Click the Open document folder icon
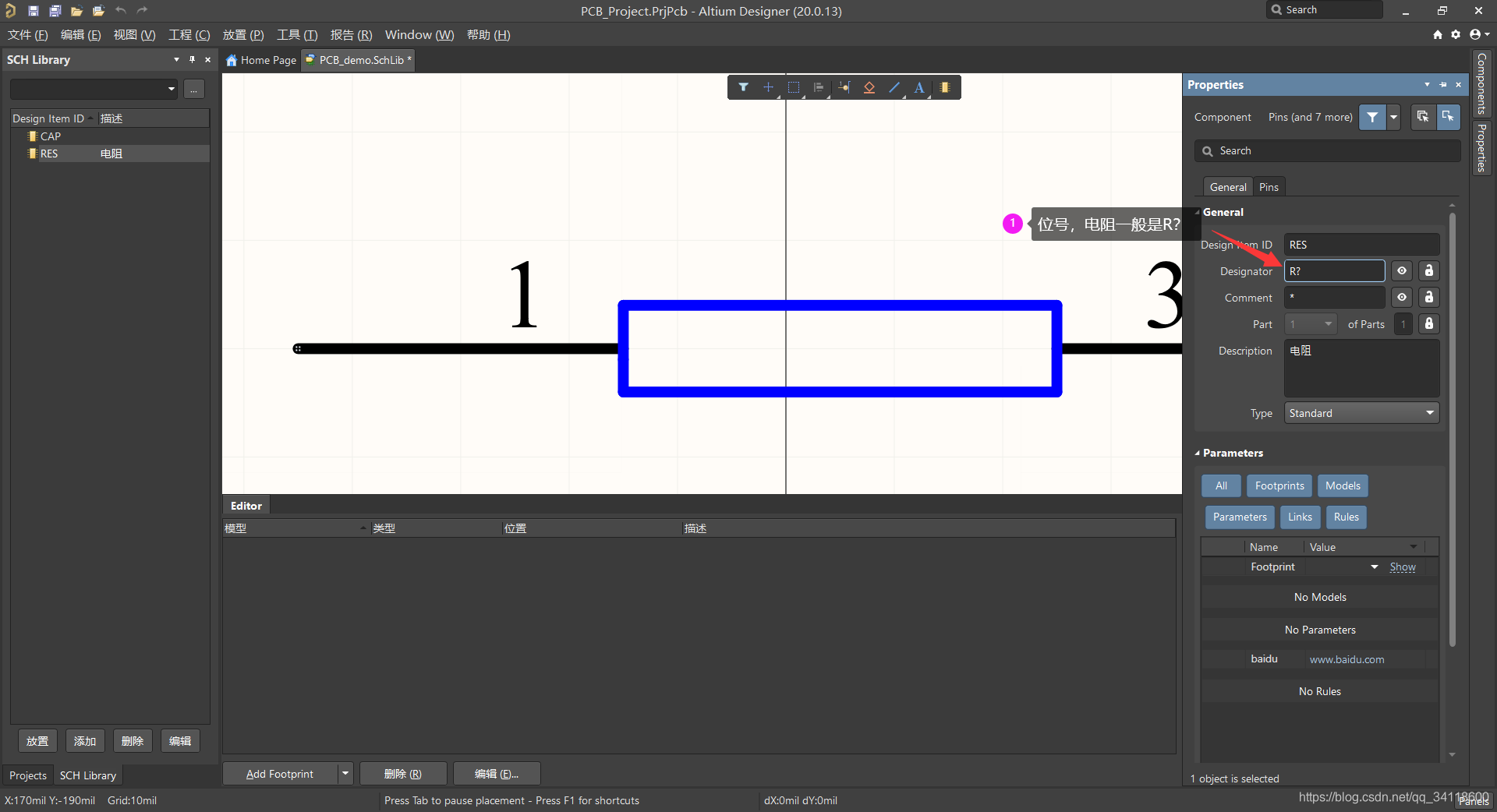 pos(76,11)
